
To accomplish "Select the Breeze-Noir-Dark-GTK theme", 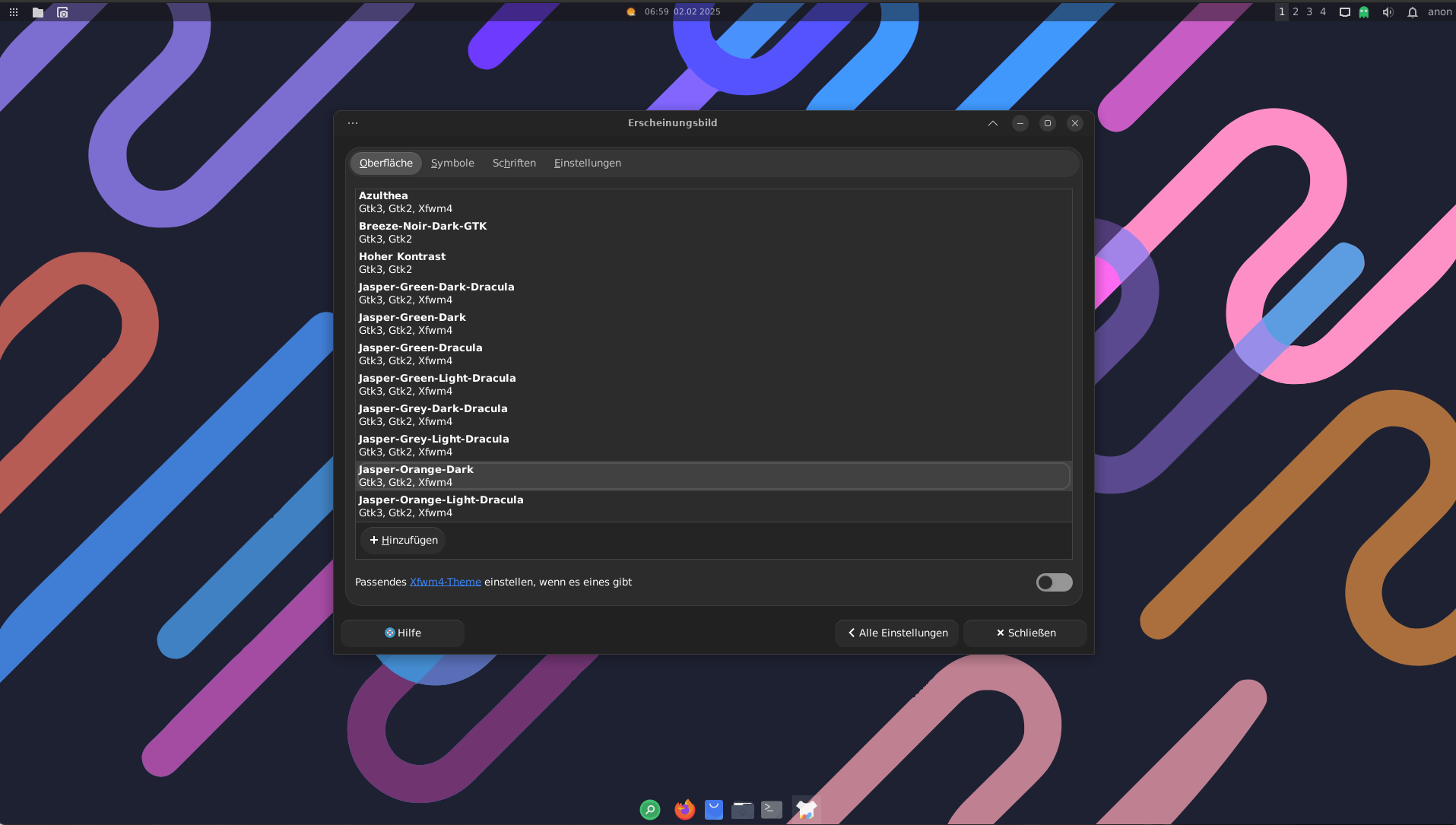I will [423, 232].
